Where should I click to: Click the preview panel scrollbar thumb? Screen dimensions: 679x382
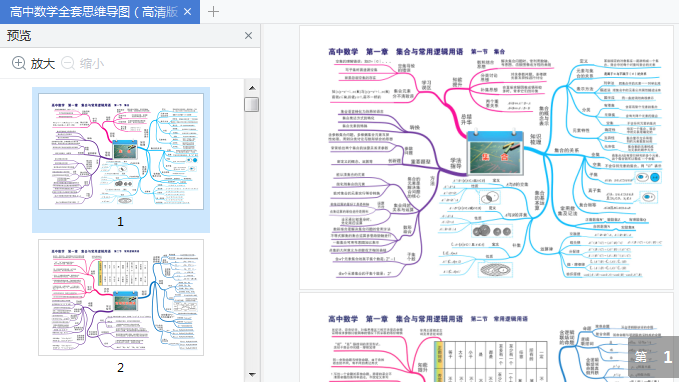point(252,104)
